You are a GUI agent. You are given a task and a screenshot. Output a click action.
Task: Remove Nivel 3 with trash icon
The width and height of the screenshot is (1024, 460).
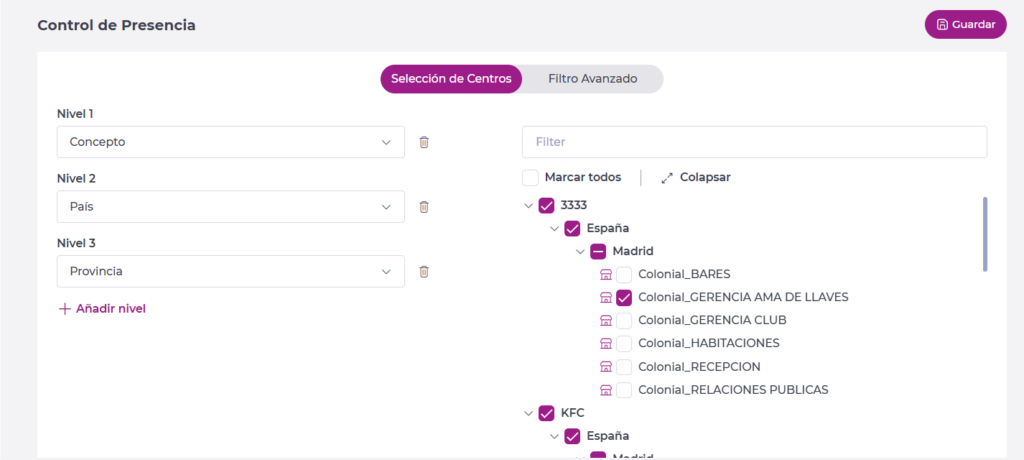pyautogui.click(x=424, y=271)
